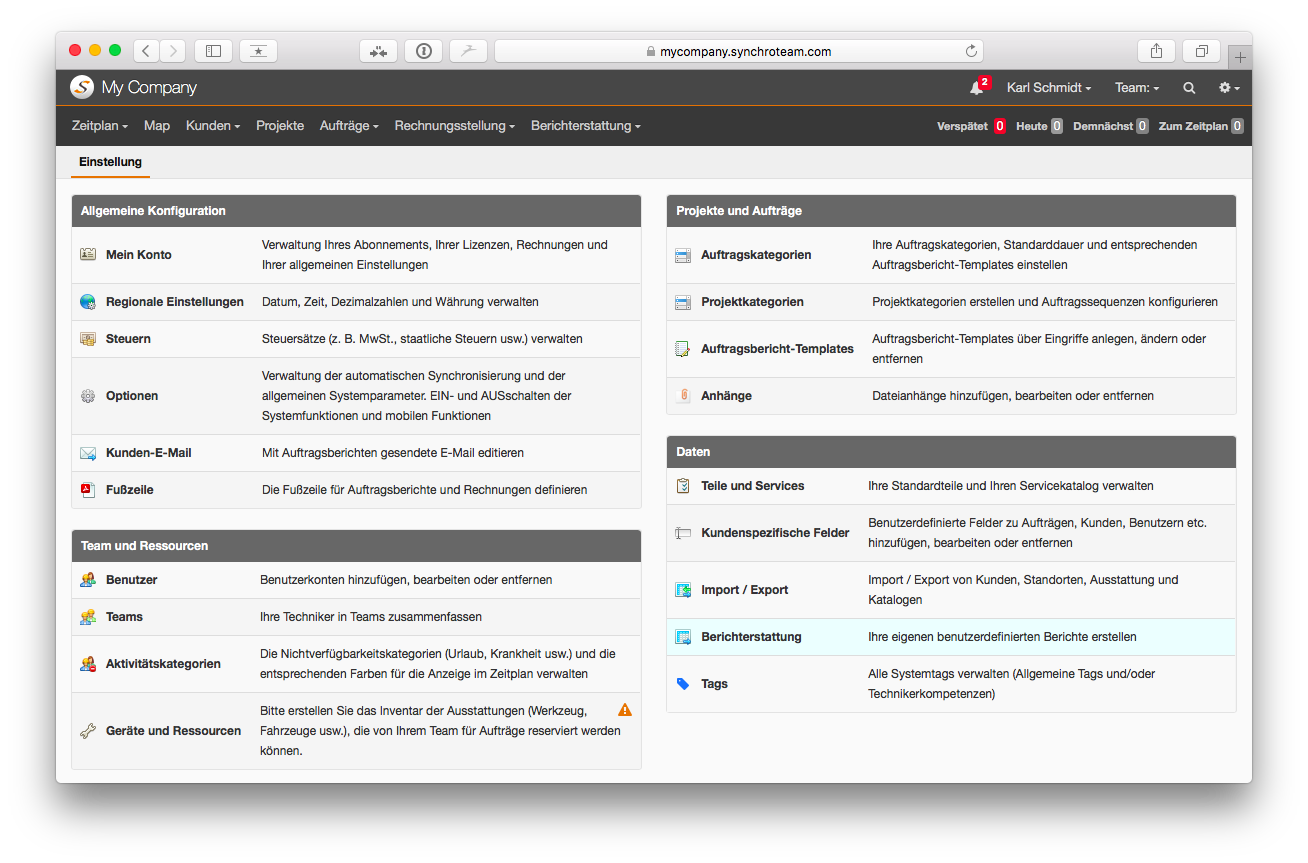This screenshot has height=863, width=1308.
Task: Click the wrench icon for Geräte und Ressourcen
Action: point(88,731)
